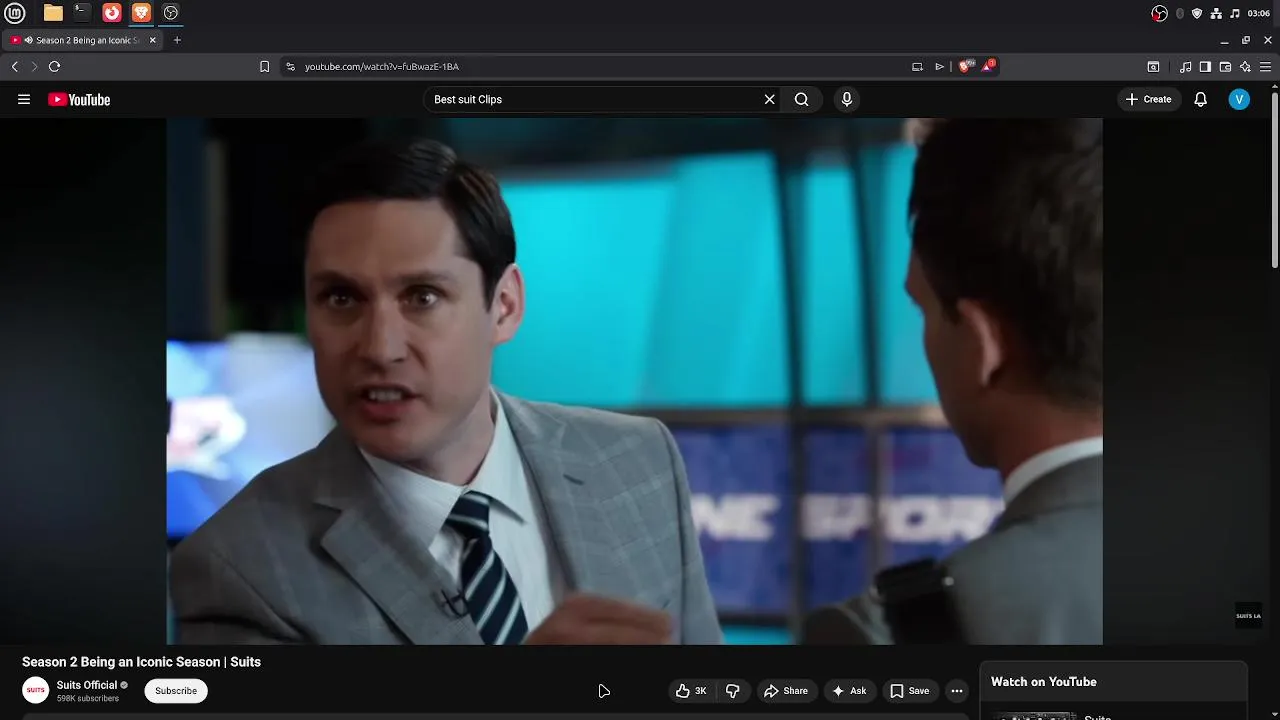Screen dimensions: 1280x720
Task: Go back in browser history
Action: point(15,66)
